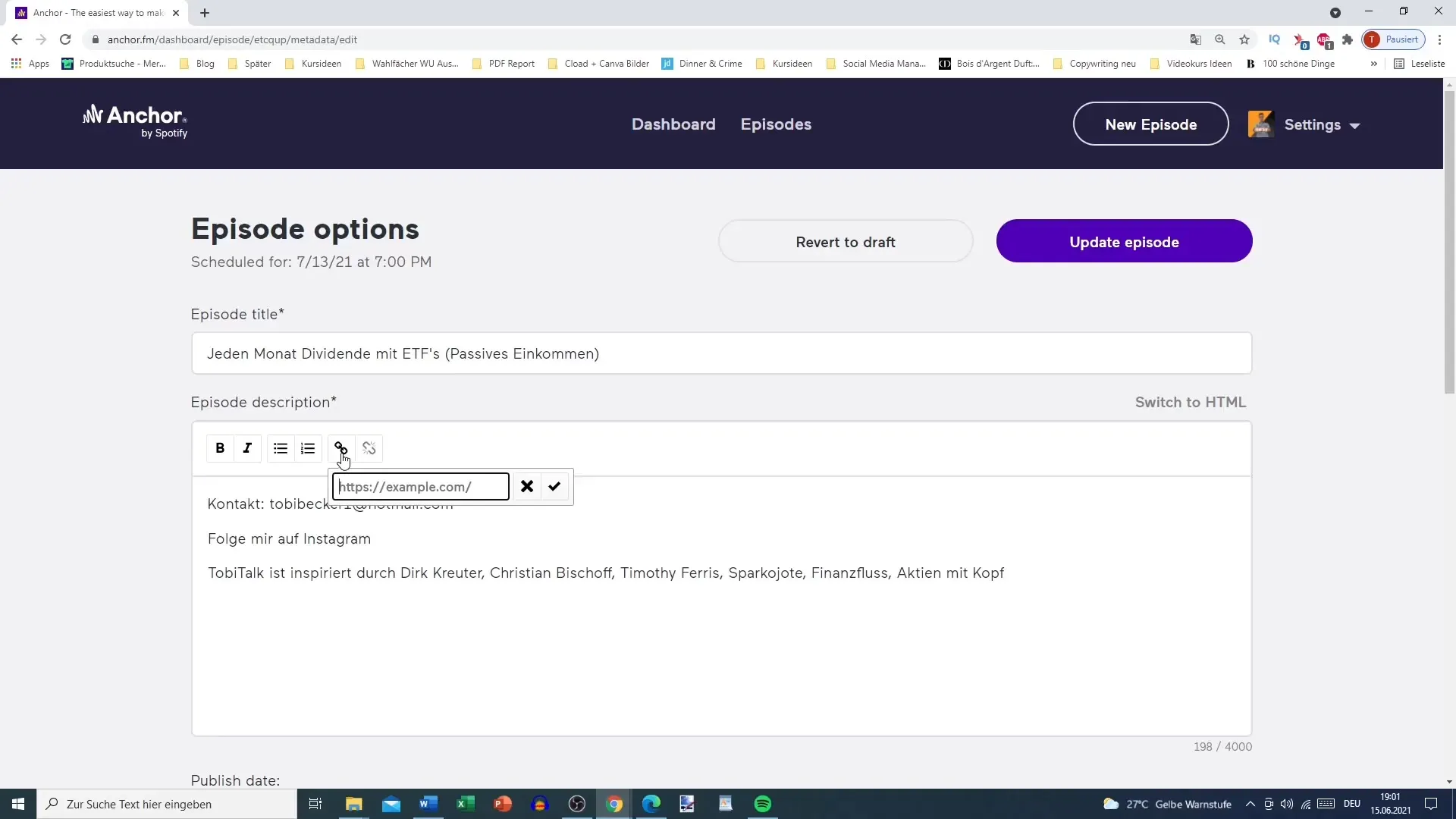
Task: Click the insert link icon
Action: coord(340,448)
